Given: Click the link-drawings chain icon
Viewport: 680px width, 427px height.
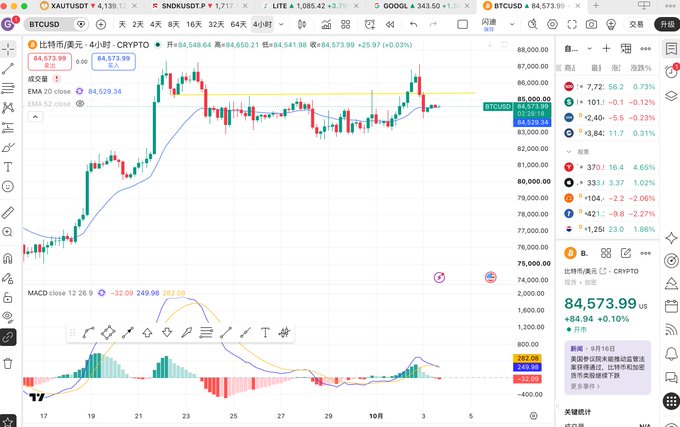Looking at the screenshot, I should pyautogui.click(x=8, y=337).
